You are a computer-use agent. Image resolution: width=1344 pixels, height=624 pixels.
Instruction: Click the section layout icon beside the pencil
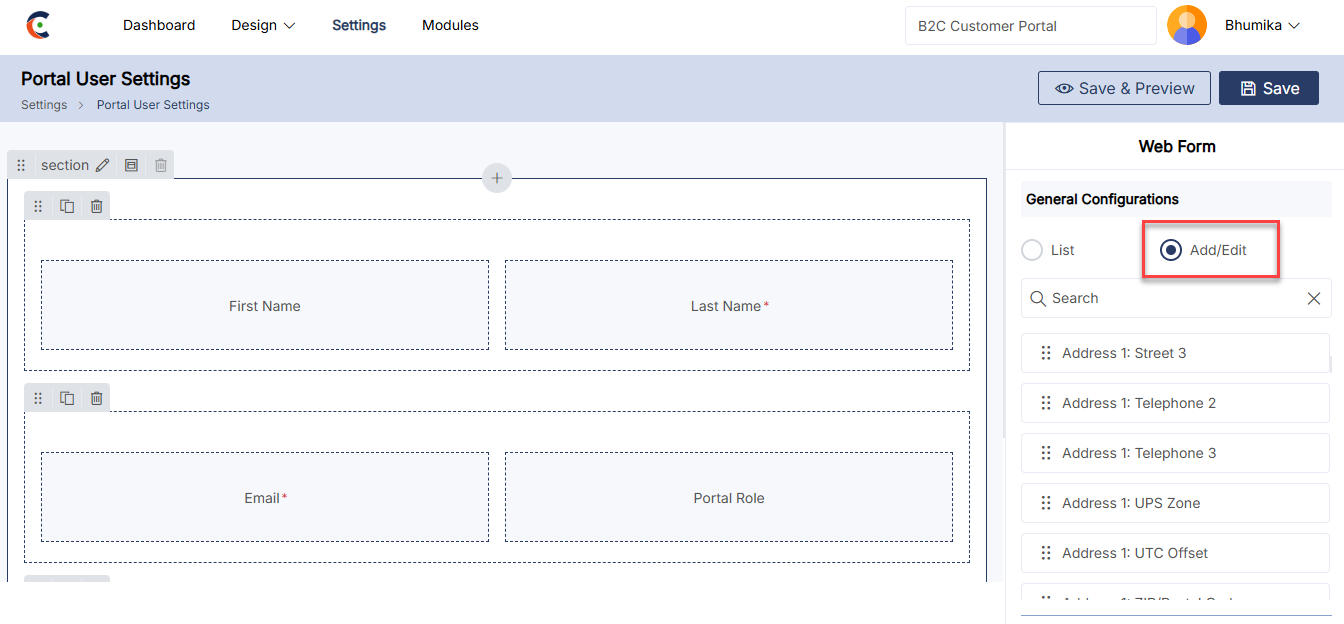(x=131, y=165)
